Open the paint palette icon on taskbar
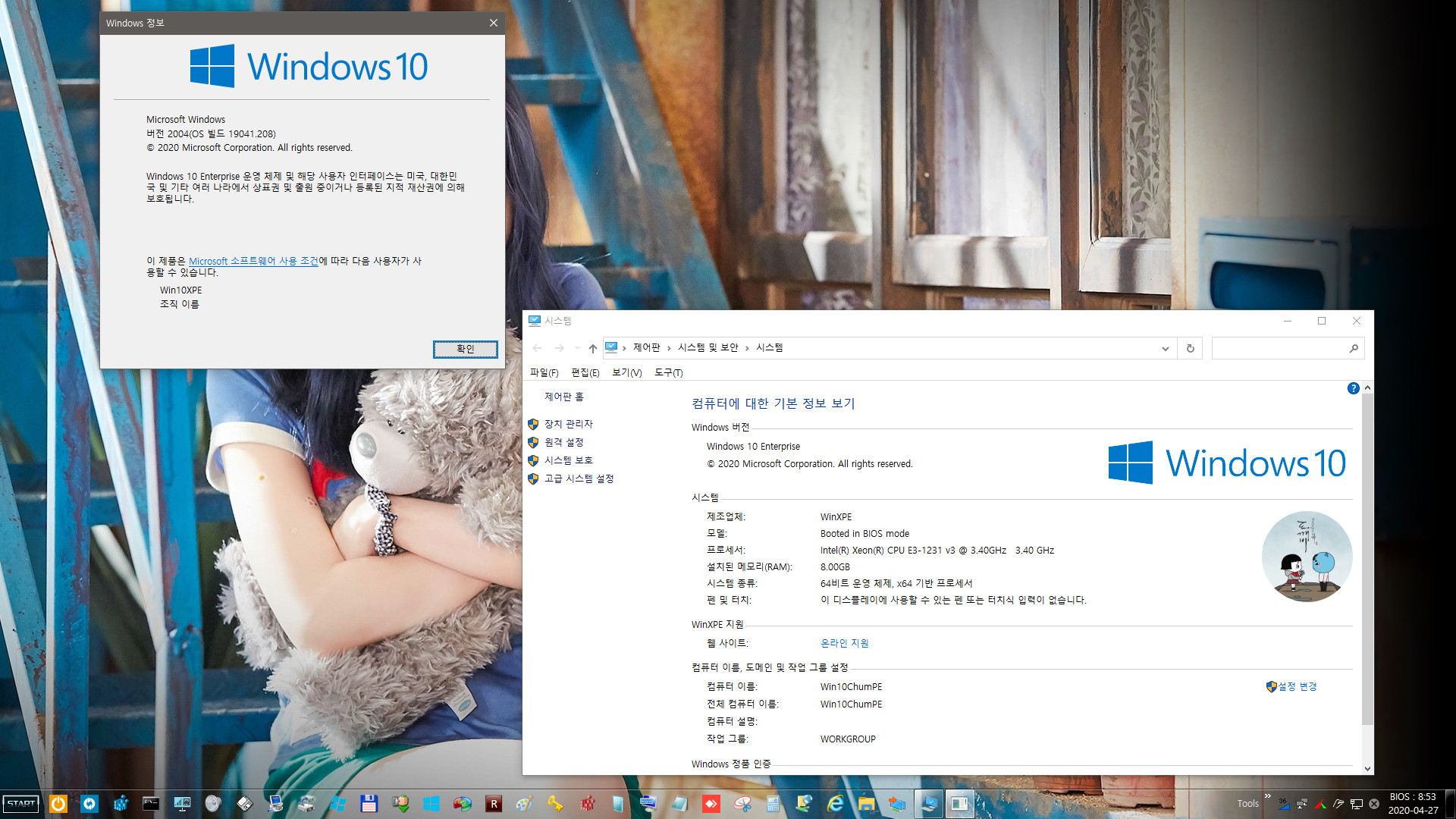The width and height of the screenshot is (1456, 819). point(524,804)
